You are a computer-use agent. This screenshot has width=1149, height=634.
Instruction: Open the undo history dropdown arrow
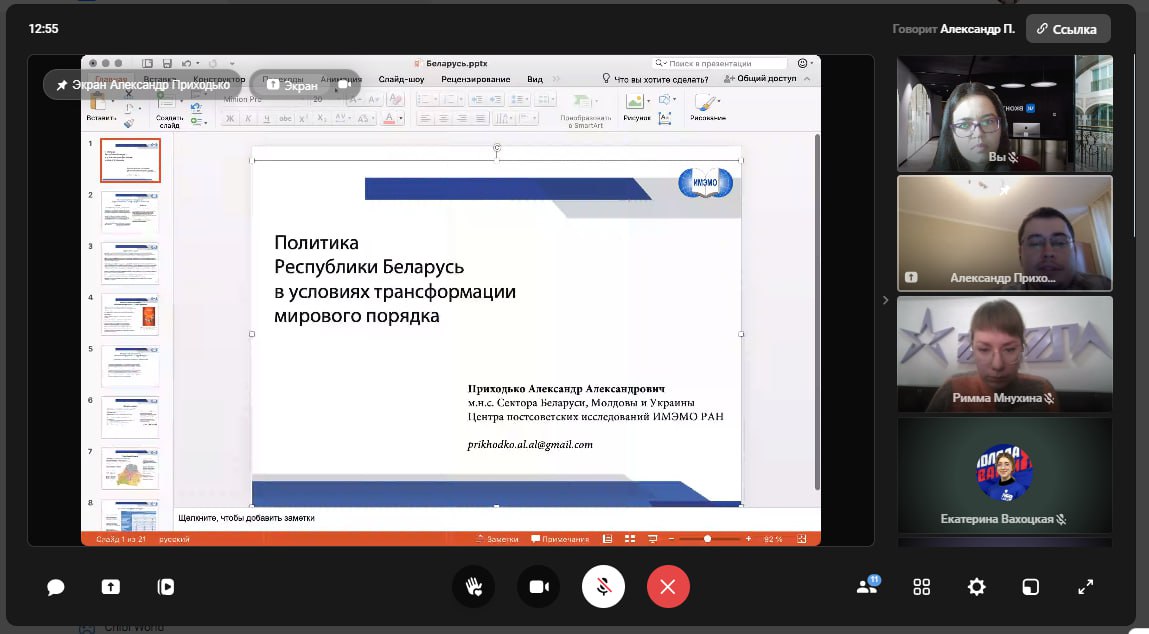click(x=198, y=64)
